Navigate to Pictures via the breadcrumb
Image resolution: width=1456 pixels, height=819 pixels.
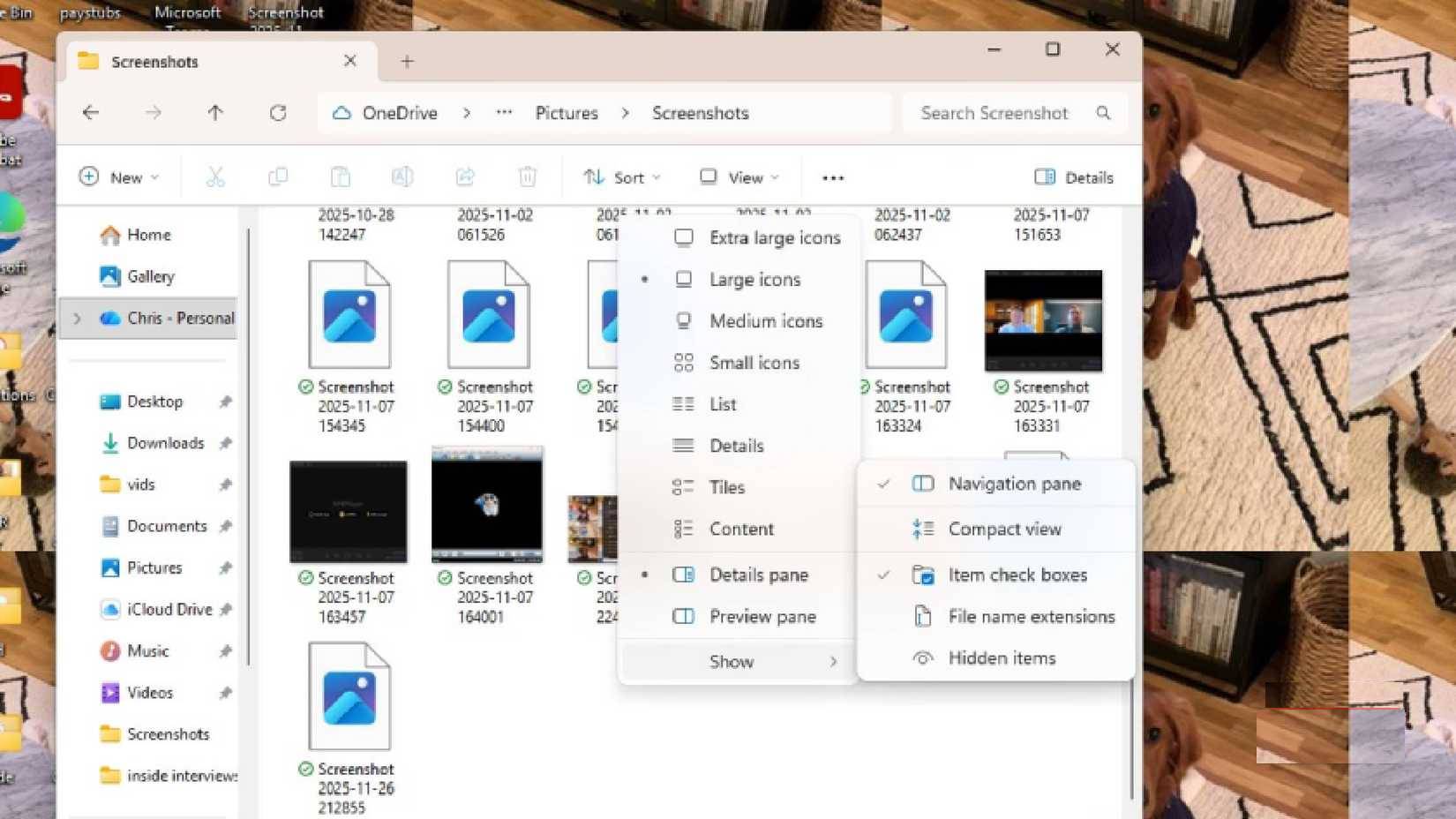566,113
